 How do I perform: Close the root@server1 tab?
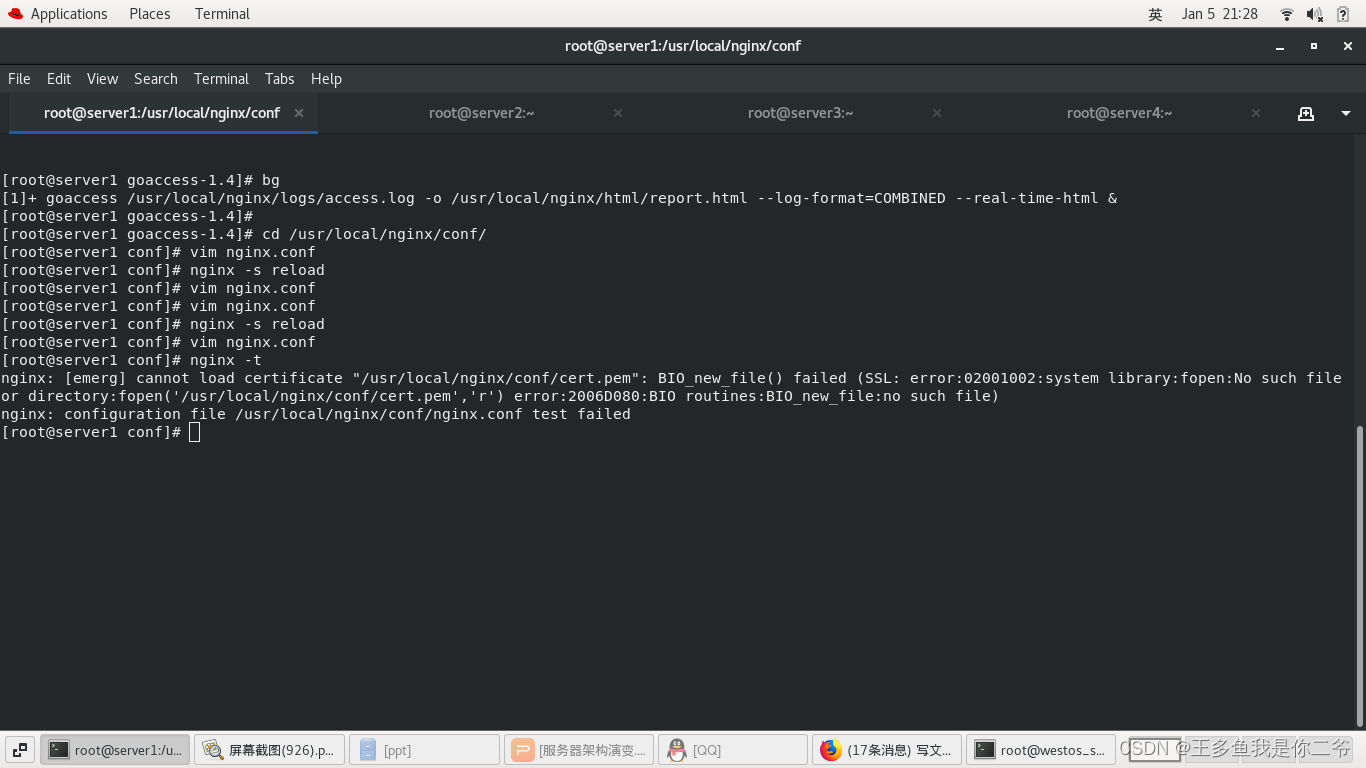point(299,113)
